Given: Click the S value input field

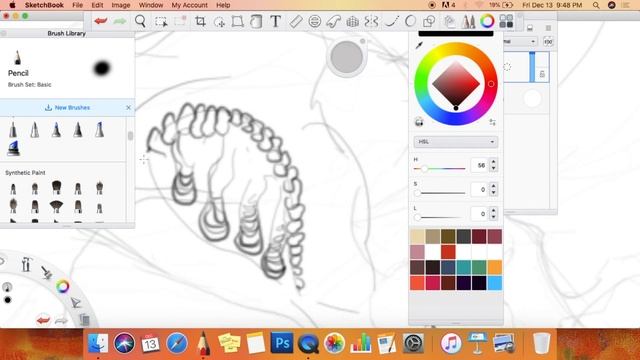Looking at the screenshot, I should [480, 189].
